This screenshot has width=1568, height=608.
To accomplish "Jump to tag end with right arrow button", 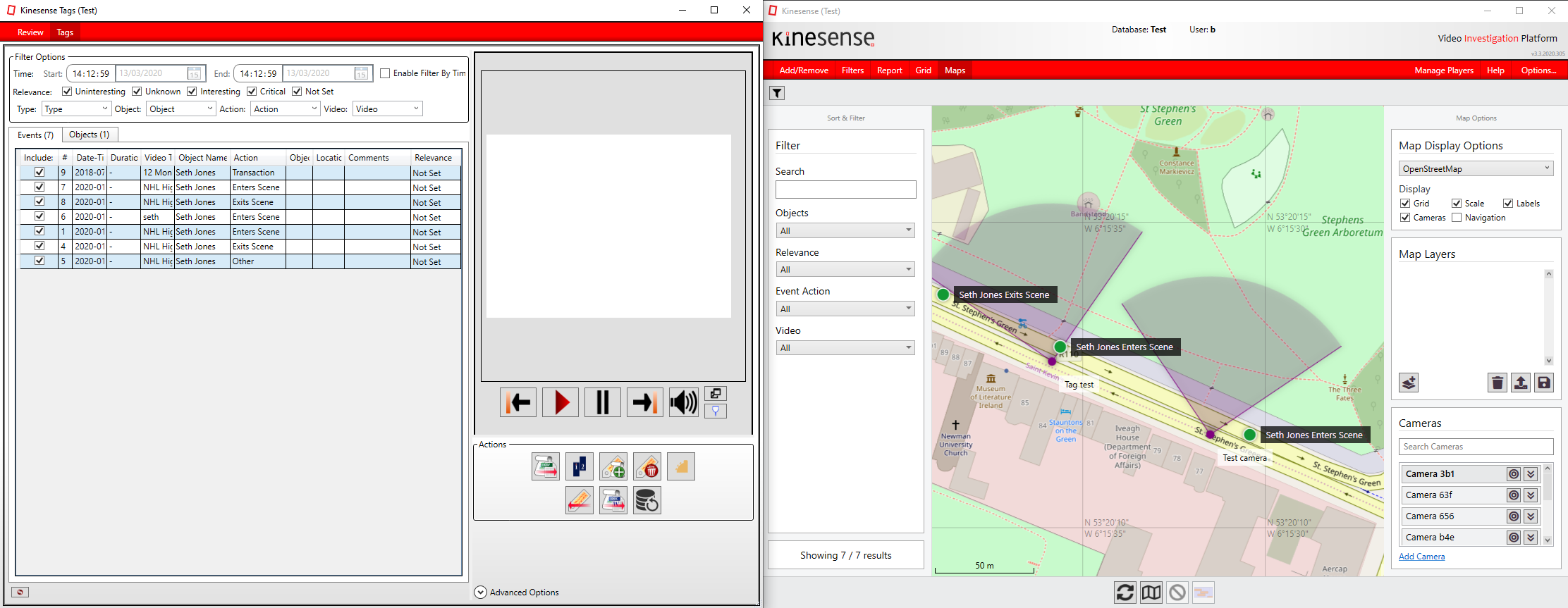I will pos(645,402).
